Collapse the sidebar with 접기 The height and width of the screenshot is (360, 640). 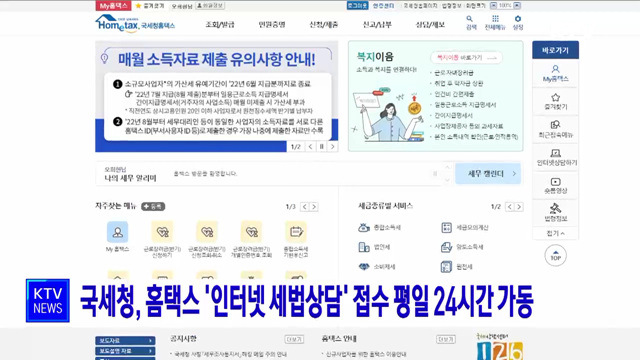[x=555, y=233]
